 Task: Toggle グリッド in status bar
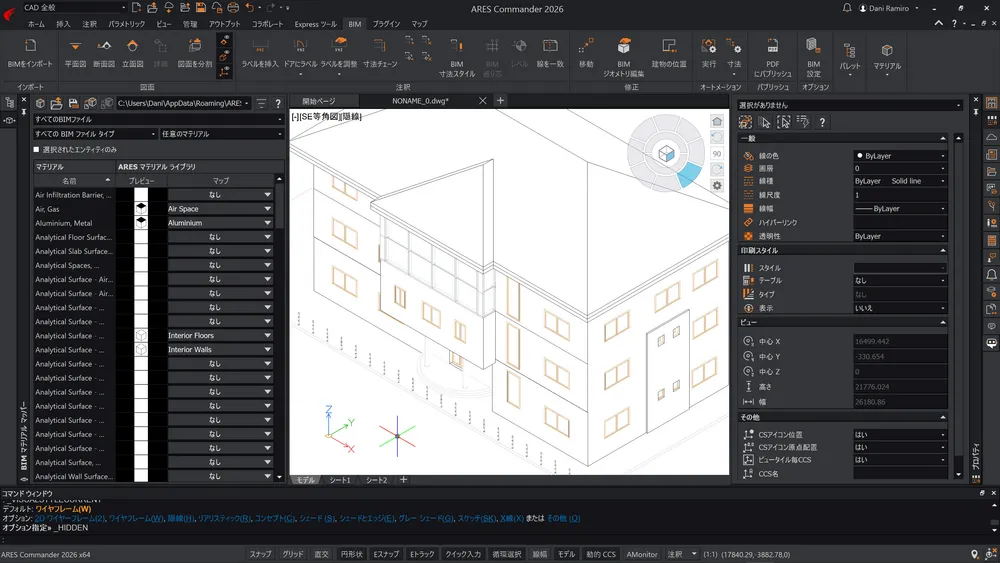tap(293, 554)
